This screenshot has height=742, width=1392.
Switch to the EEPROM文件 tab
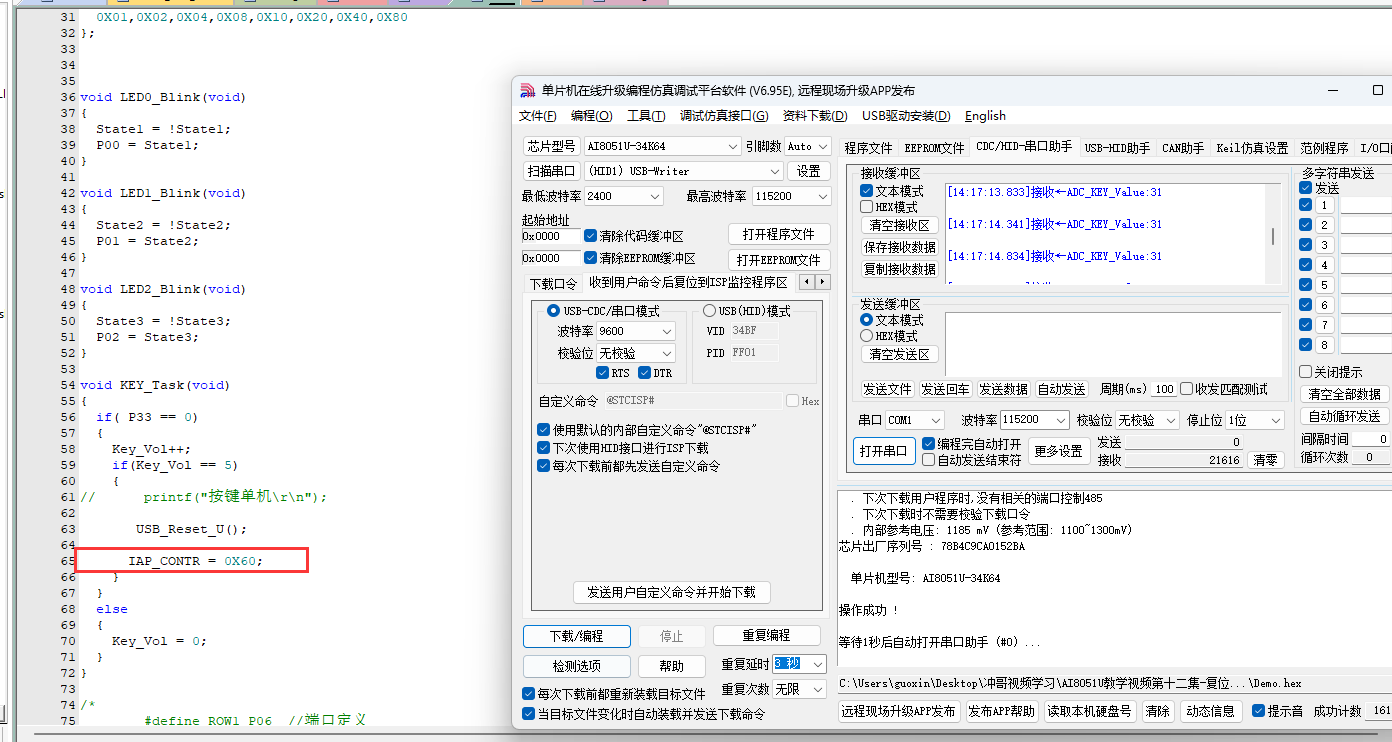pos(934,148)
